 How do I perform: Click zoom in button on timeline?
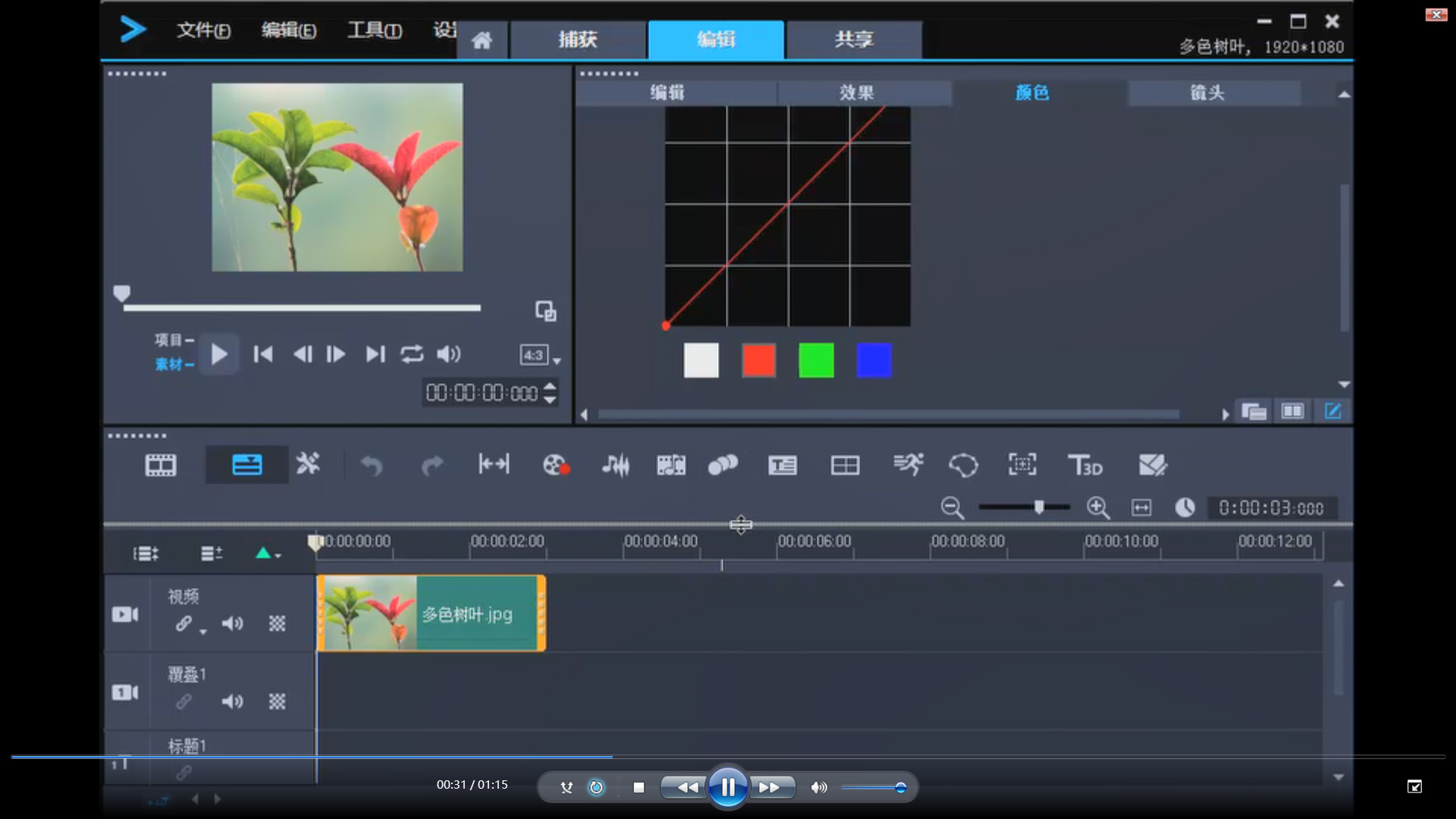pyautogui.click(x=1098, y=508)
